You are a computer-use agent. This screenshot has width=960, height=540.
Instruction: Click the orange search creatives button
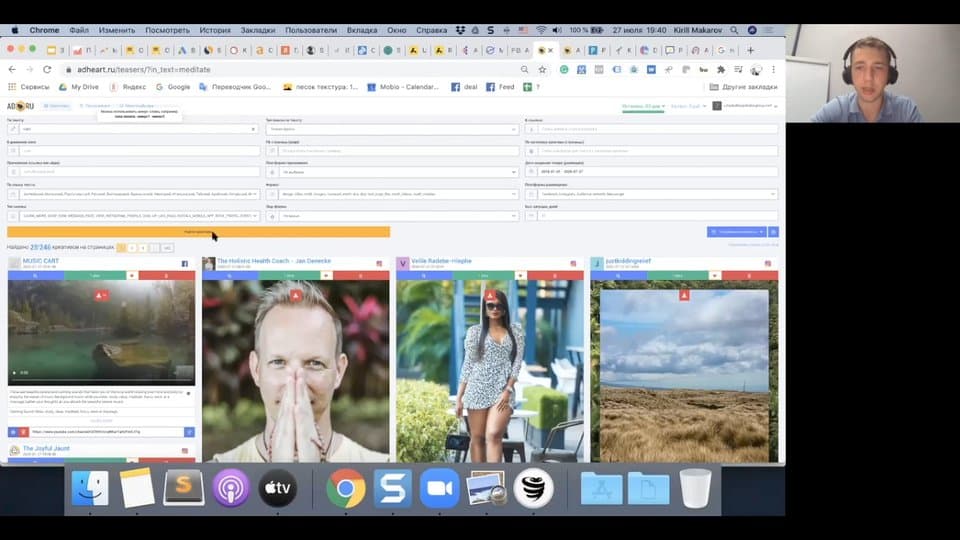point(198,232)
